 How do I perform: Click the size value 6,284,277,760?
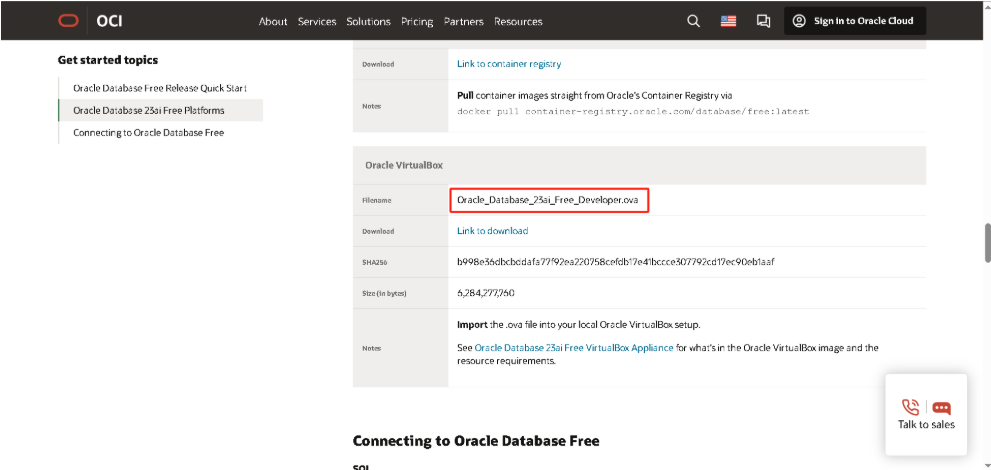485,293
